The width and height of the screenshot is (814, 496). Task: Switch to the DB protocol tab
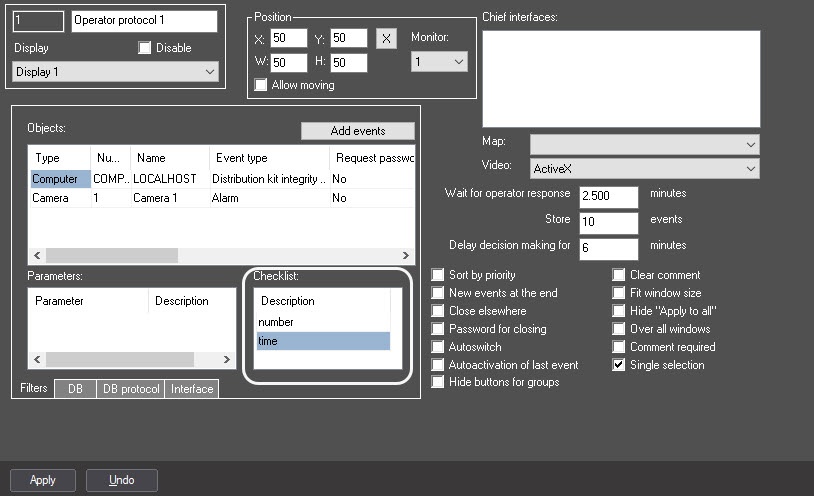tap(130, 389)
